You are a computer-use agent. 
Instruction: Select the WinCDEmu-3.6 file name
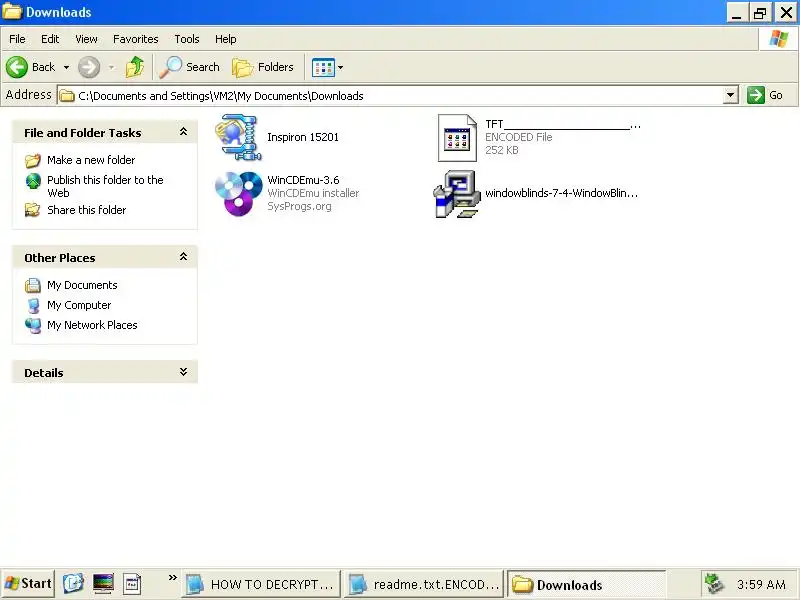pyautogui.click(x=303, y=180)
